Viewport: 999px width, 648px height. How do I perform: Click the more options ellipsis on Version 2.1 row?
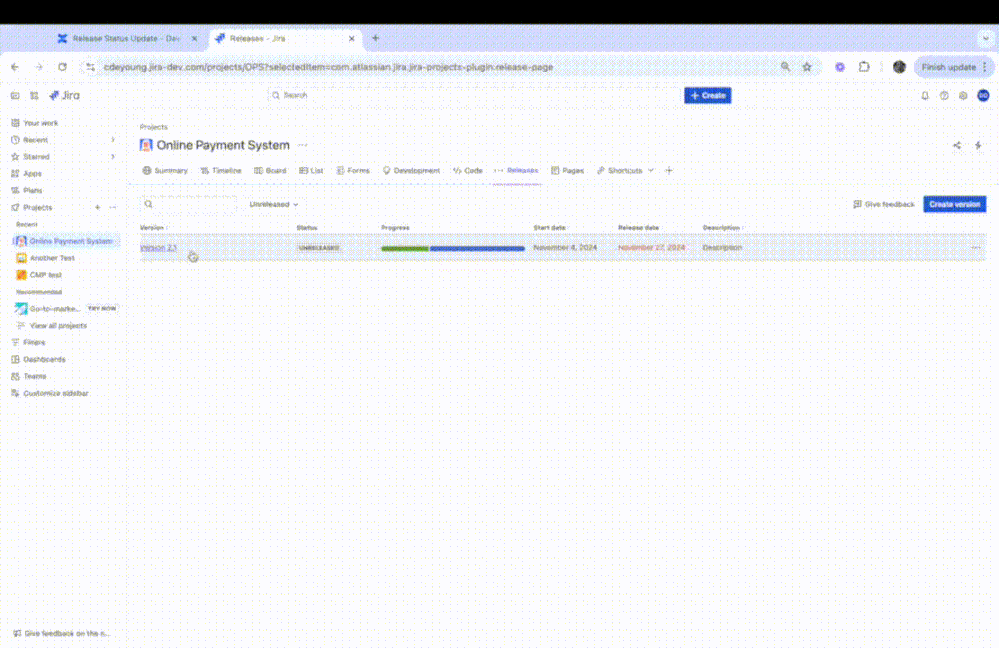click(x=977, y=247)
